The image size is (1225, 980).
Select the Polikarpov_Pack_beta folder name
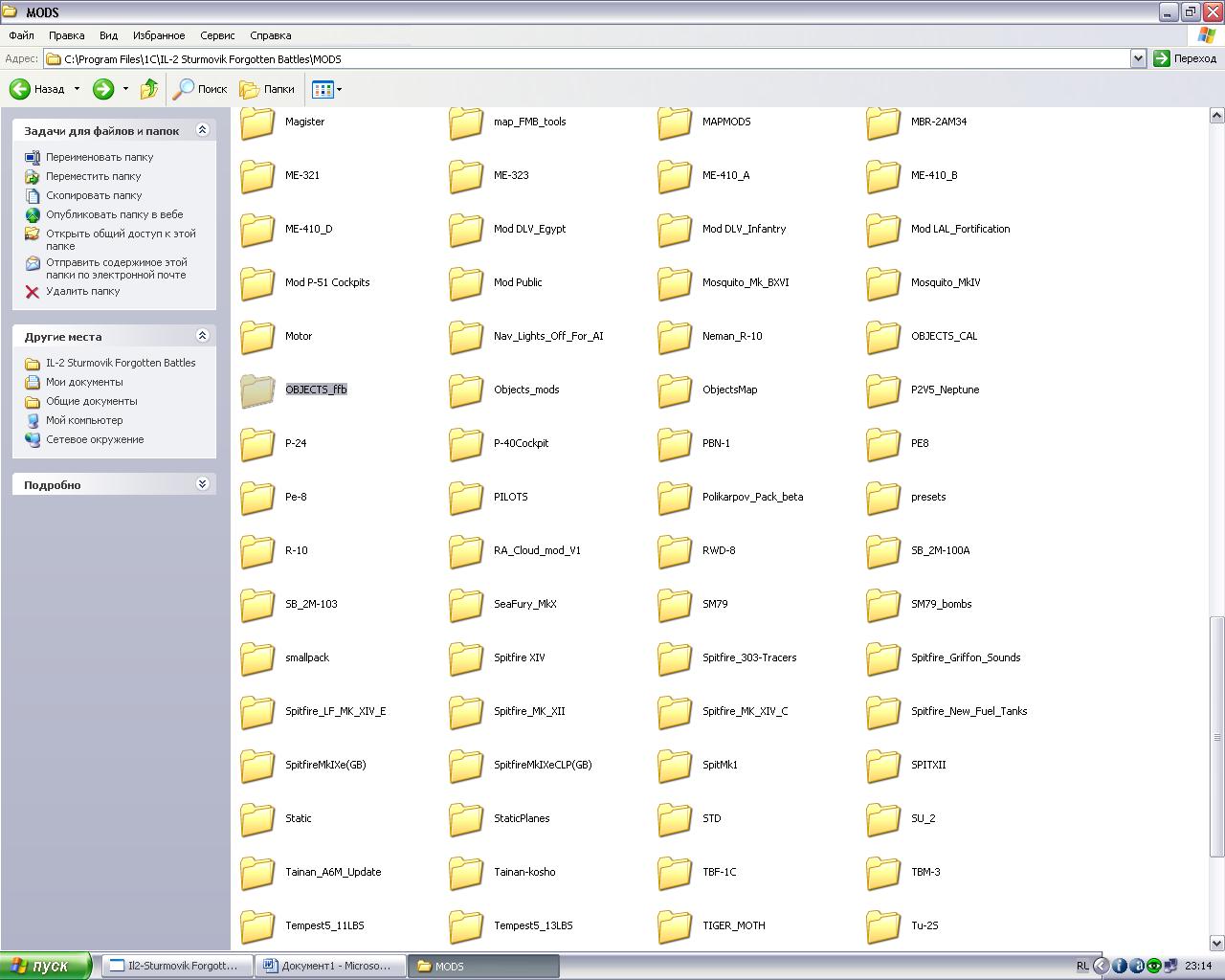(752, 497)
